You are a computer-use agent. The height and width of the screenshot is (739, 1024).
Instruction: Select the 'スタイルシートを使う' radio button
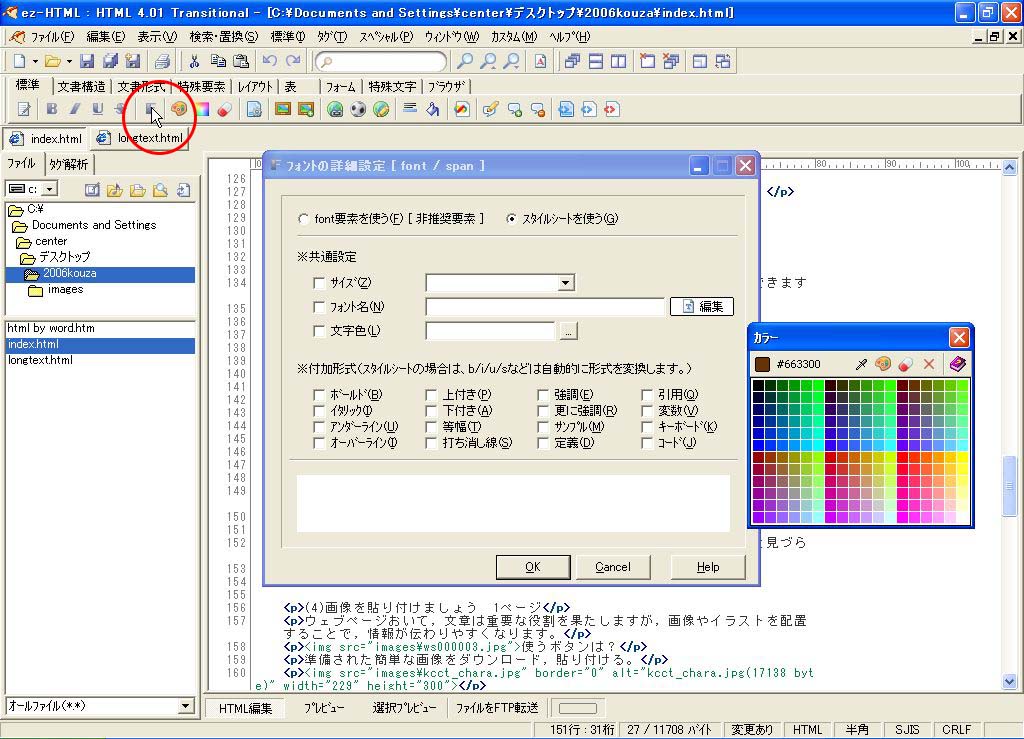click(511, 219)
